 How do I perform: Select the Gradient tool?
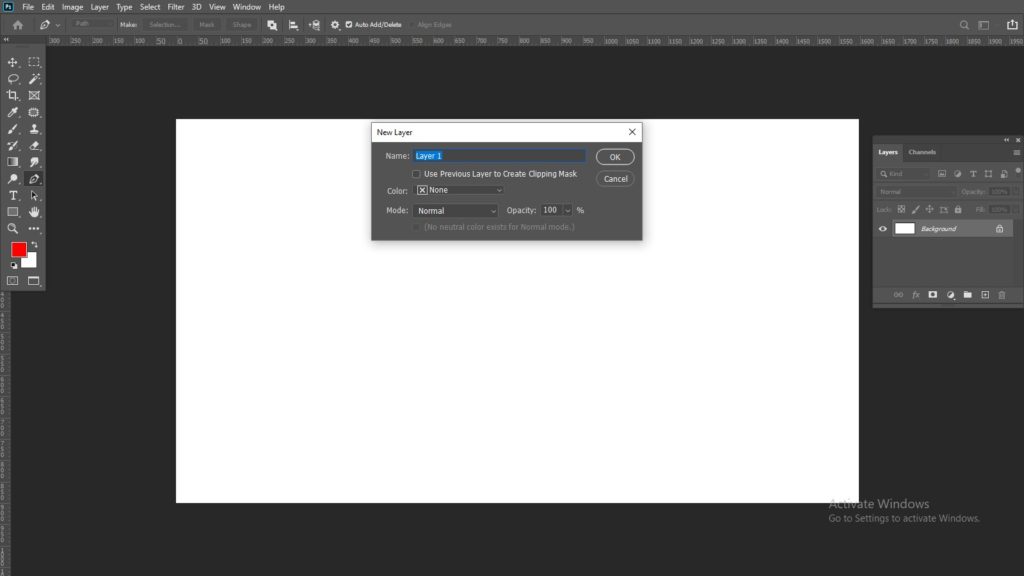(12, 162)
